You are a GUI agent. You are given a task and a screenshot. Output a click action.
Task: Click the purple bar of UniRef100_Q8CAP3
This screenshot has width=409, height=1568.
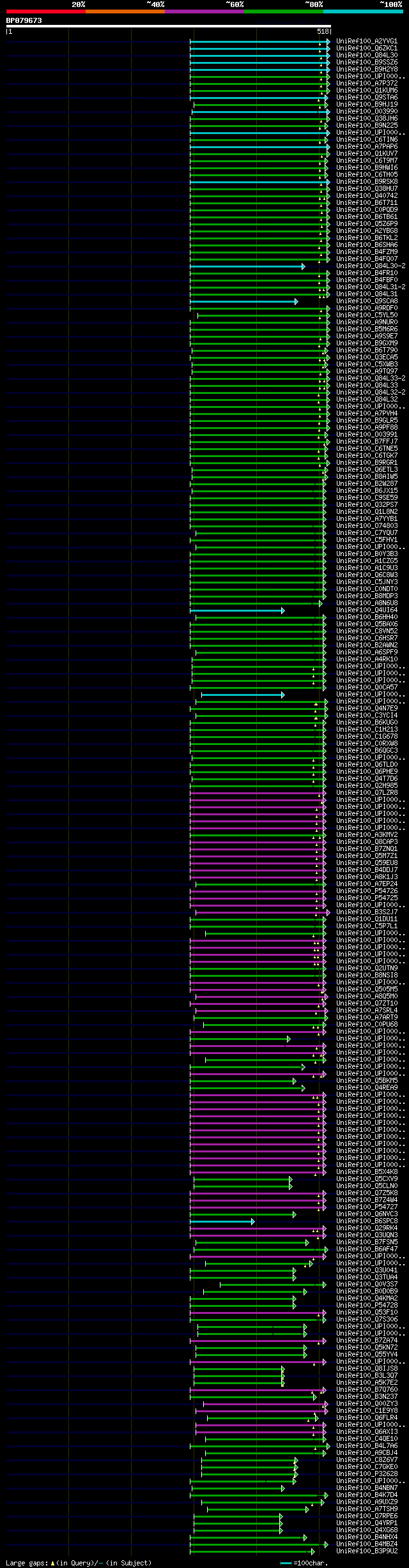[x=258, y=842]
